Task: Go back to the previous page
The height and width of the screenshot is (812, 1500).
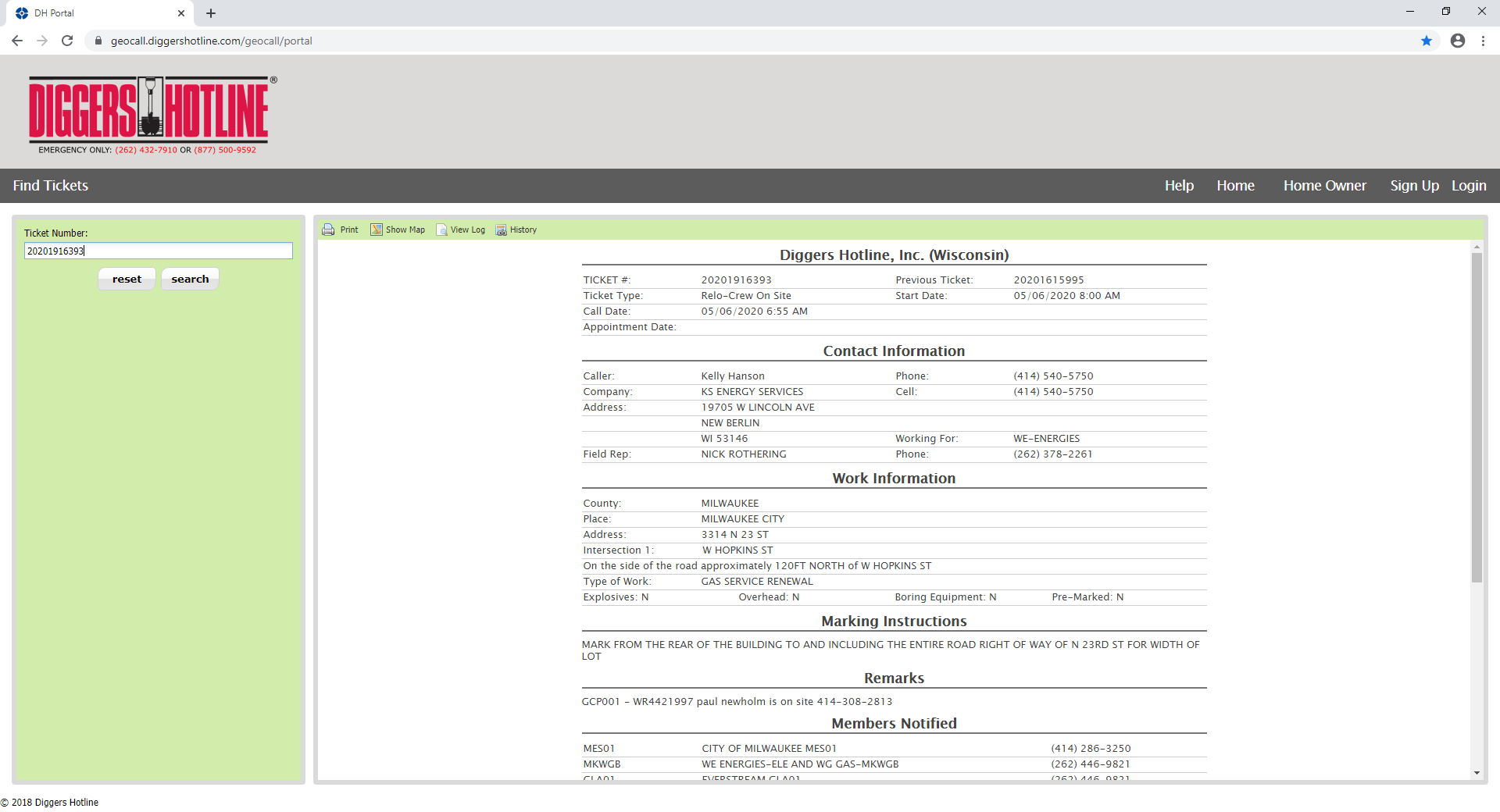Action: 17,41
